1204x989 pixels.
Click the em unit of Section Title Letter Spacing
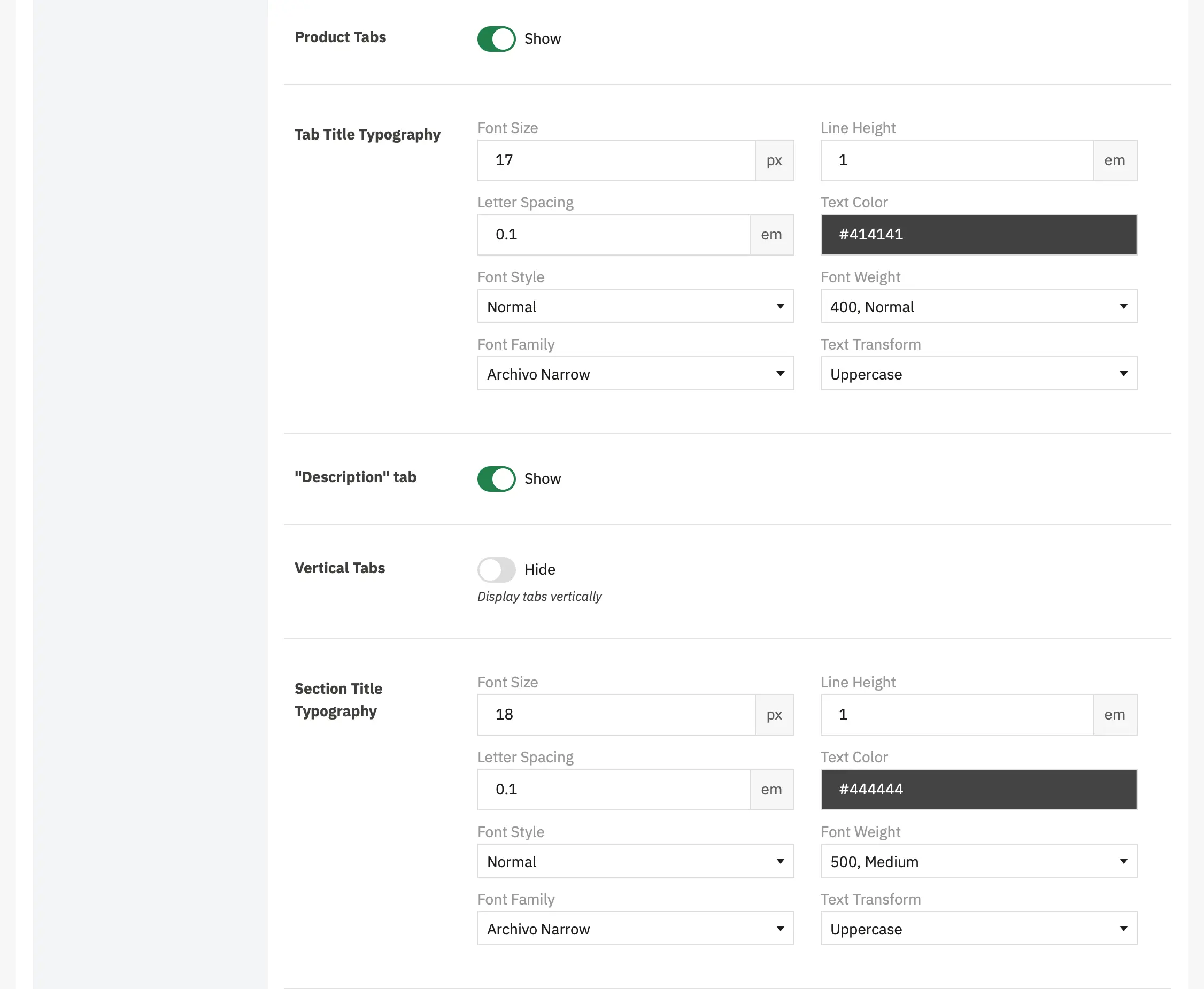[x=771, y=790]
